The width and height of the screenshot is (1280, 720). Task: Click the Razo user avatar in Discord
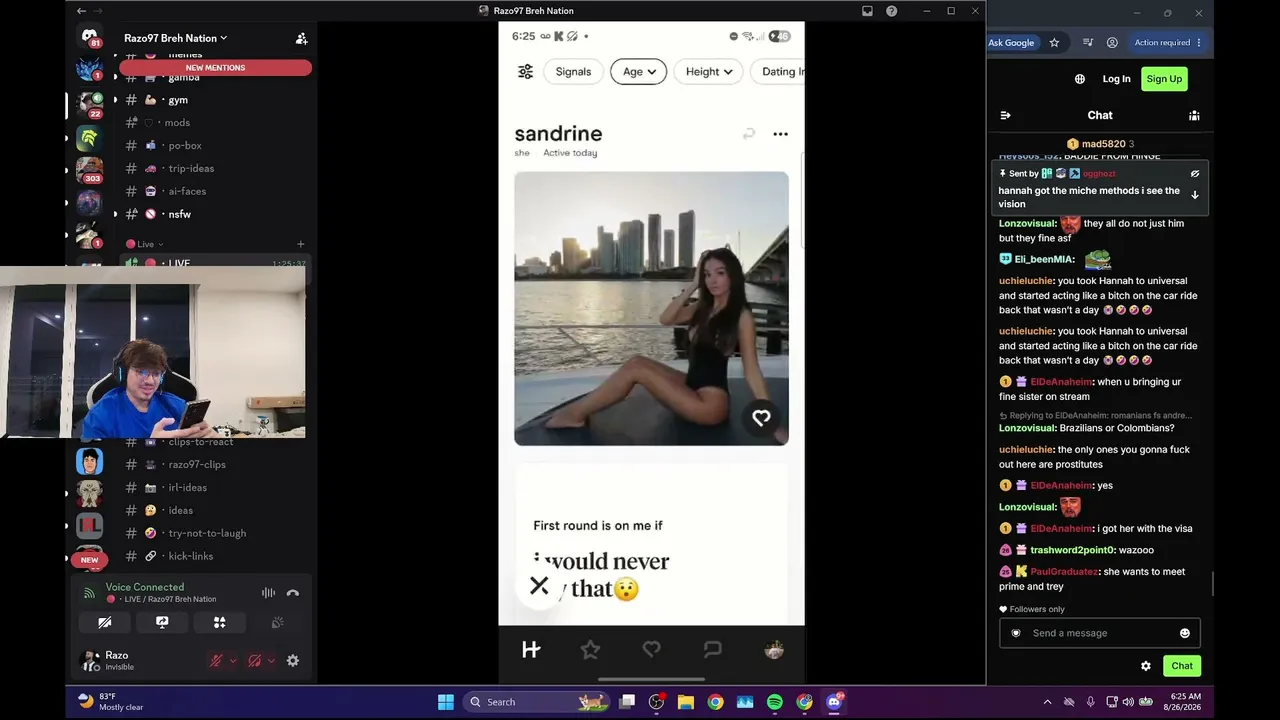[90, 661]
